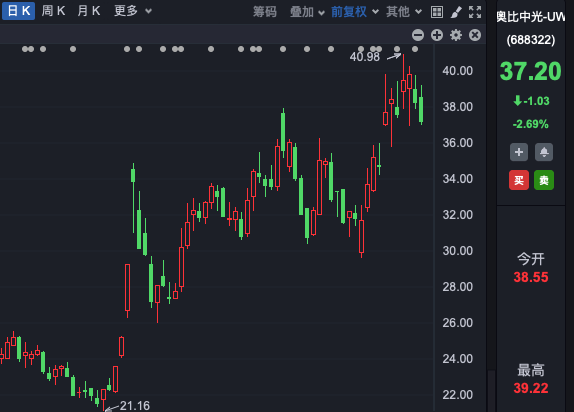Click the event marker dot below 40.98
This screenshot has width=574, height=412.
point(361,49)
